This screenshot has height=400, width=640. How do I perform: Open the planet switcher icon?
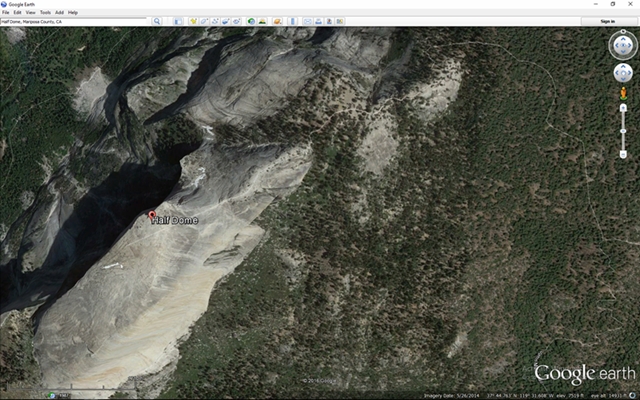[276, 21]
